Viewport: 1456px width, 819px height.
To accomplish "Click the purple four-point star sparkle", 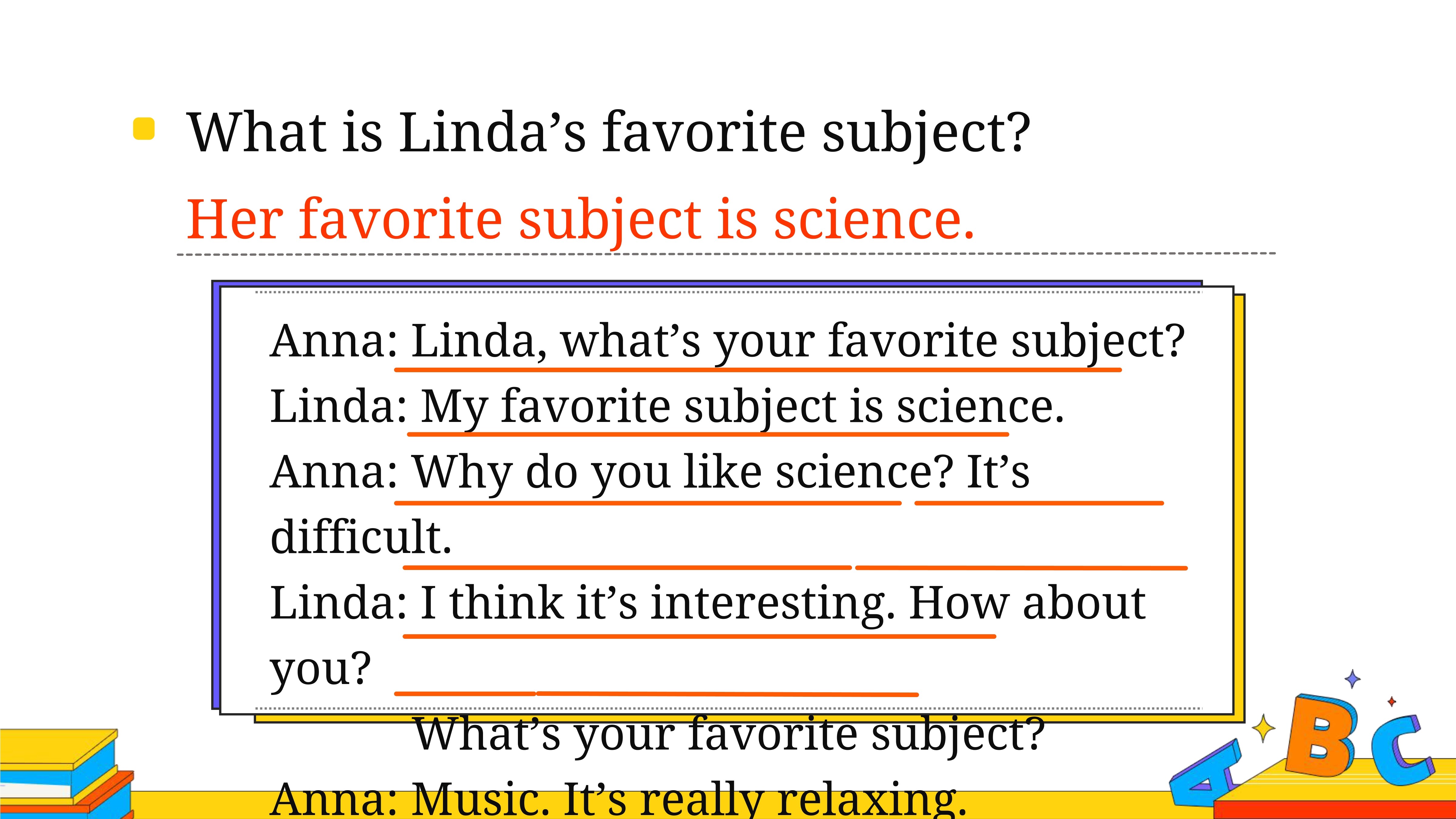I will point(1352,679).
